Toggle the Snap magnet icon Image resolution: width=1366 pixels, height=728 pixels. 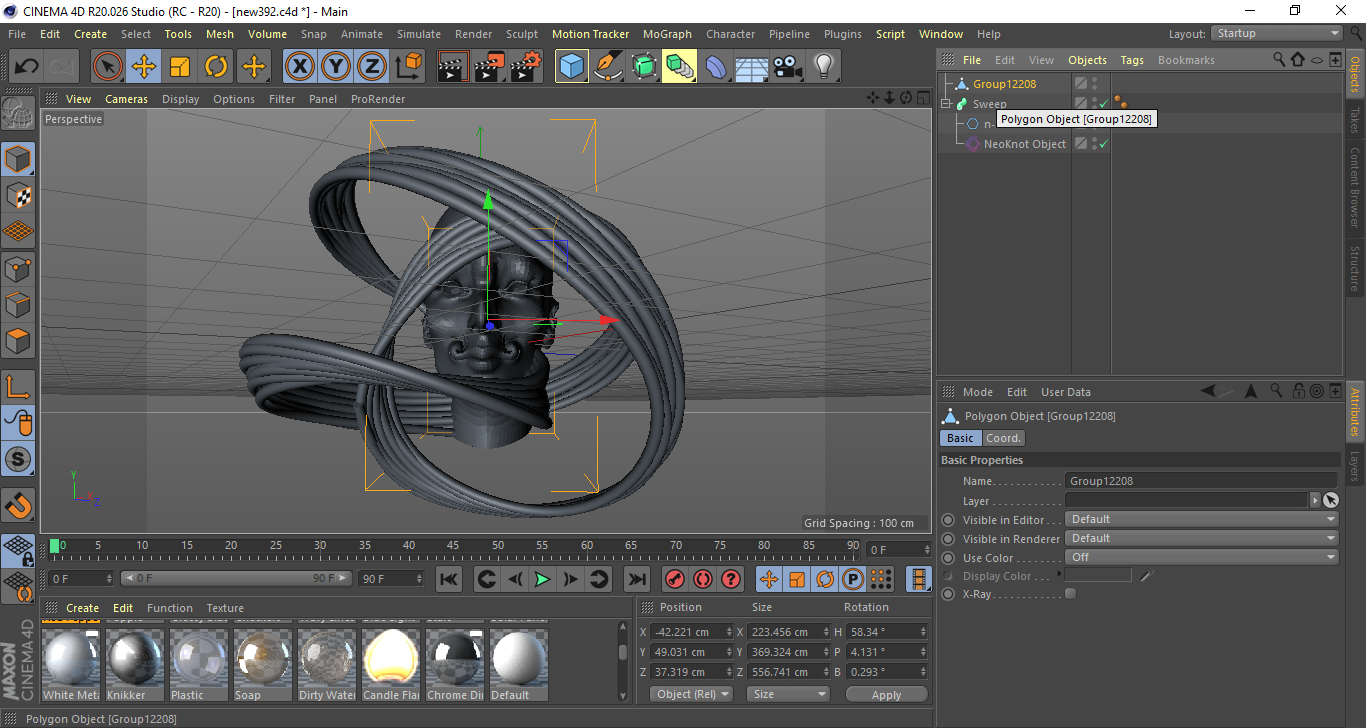[18, 505]
